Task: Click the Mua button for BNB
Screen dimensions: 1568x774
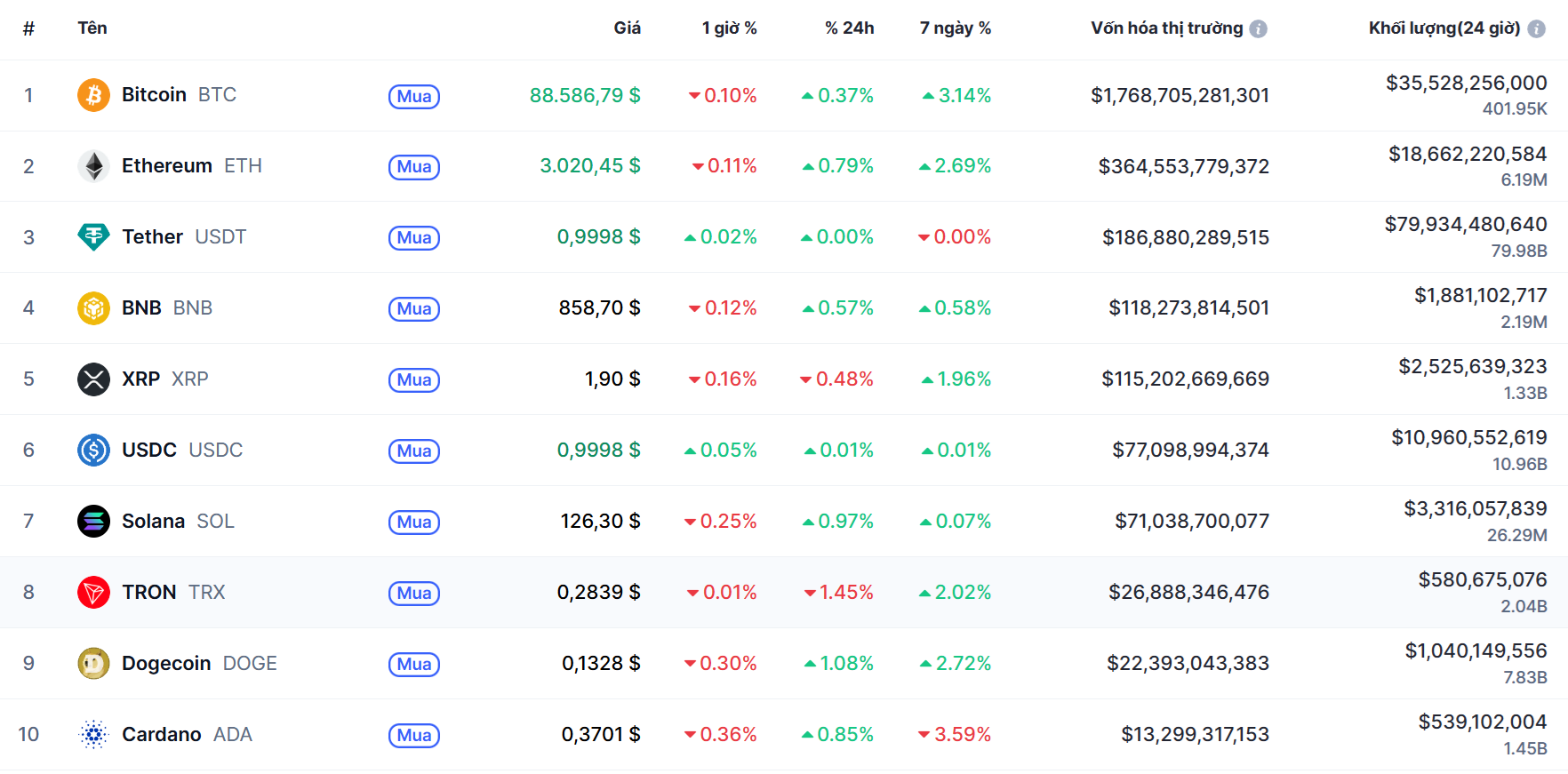Action: 414,309
